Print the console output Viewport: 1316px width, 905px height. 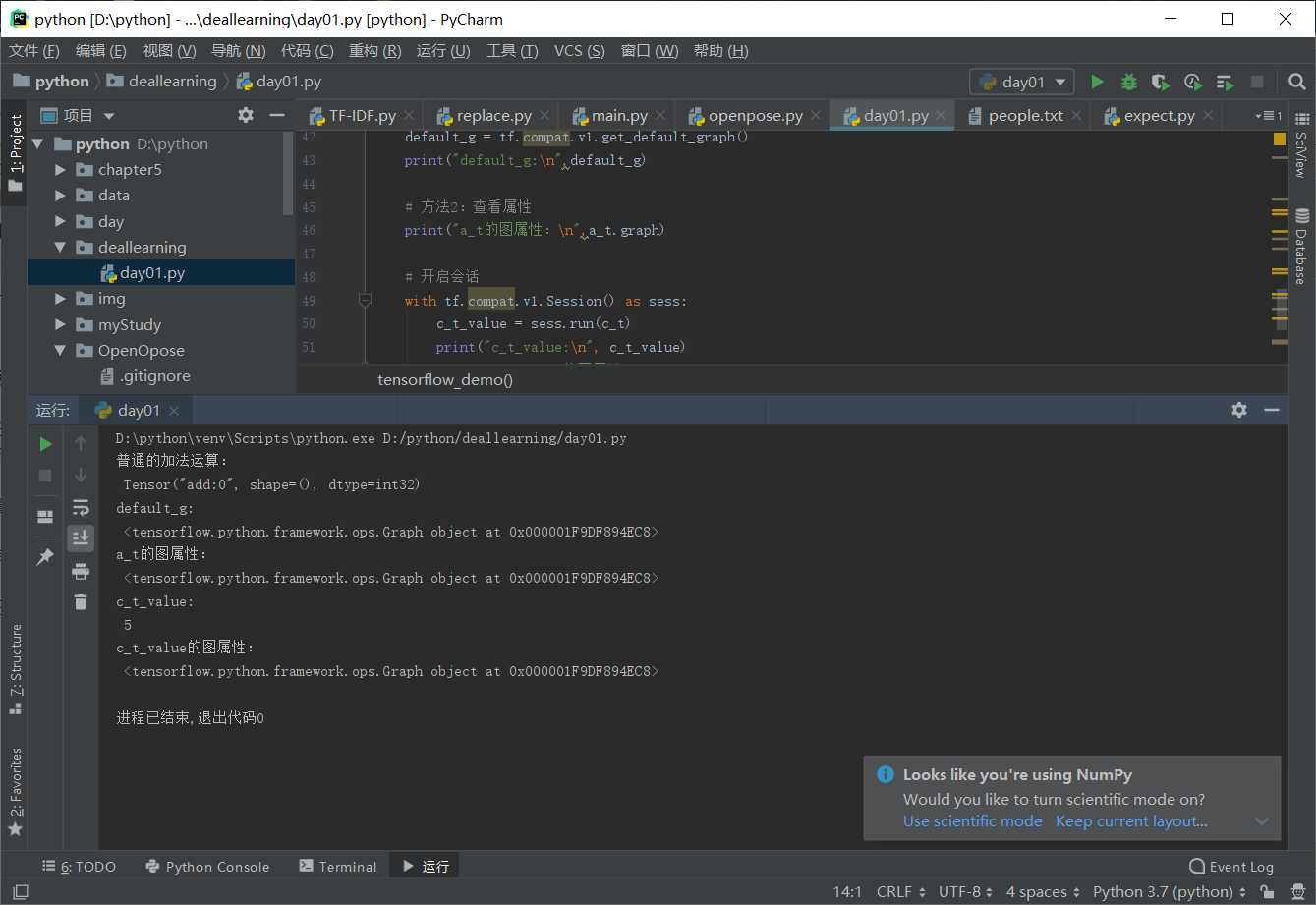pos(81,571)
